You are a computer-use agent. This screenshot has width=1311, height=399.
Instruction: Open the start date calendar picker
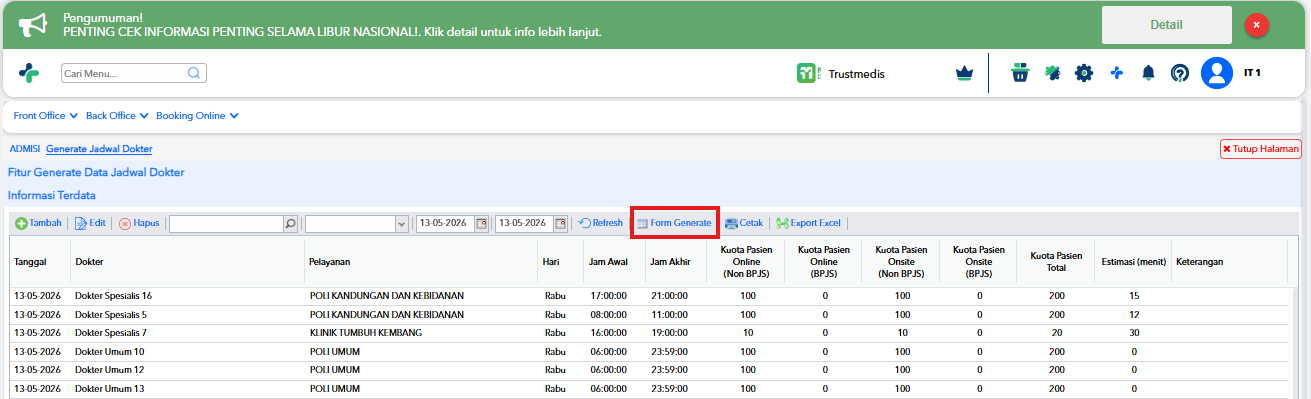tap(481, 223)
